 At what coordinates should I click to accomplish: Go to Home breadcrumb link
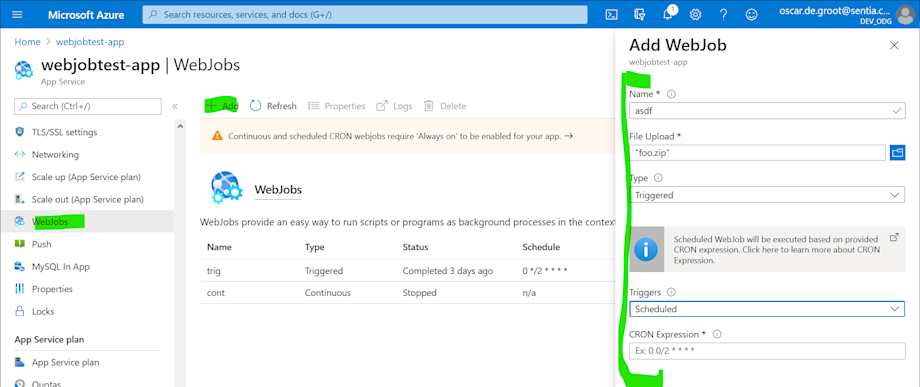28,42
